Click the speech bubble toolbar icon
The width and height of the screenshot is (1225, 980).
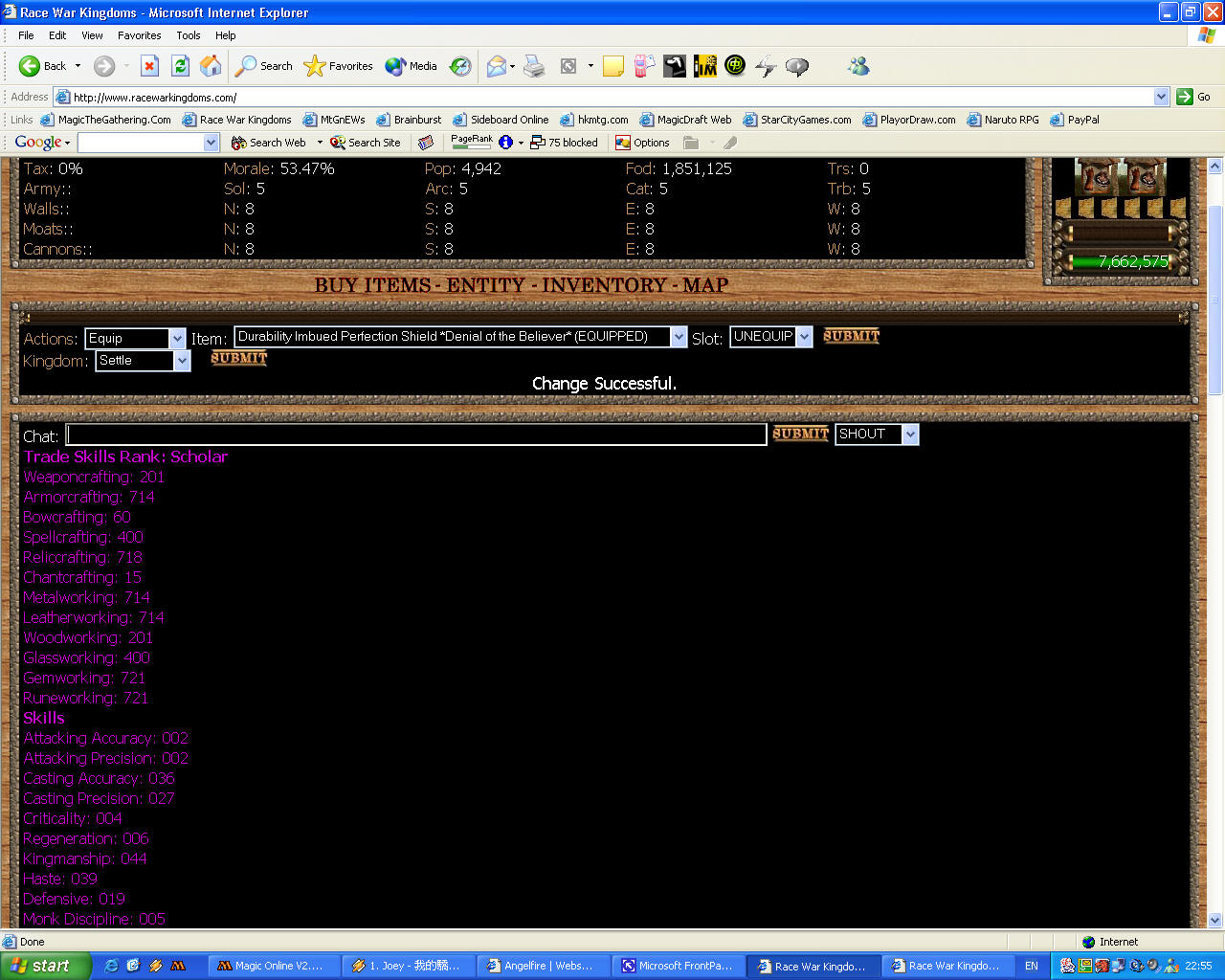797,66
